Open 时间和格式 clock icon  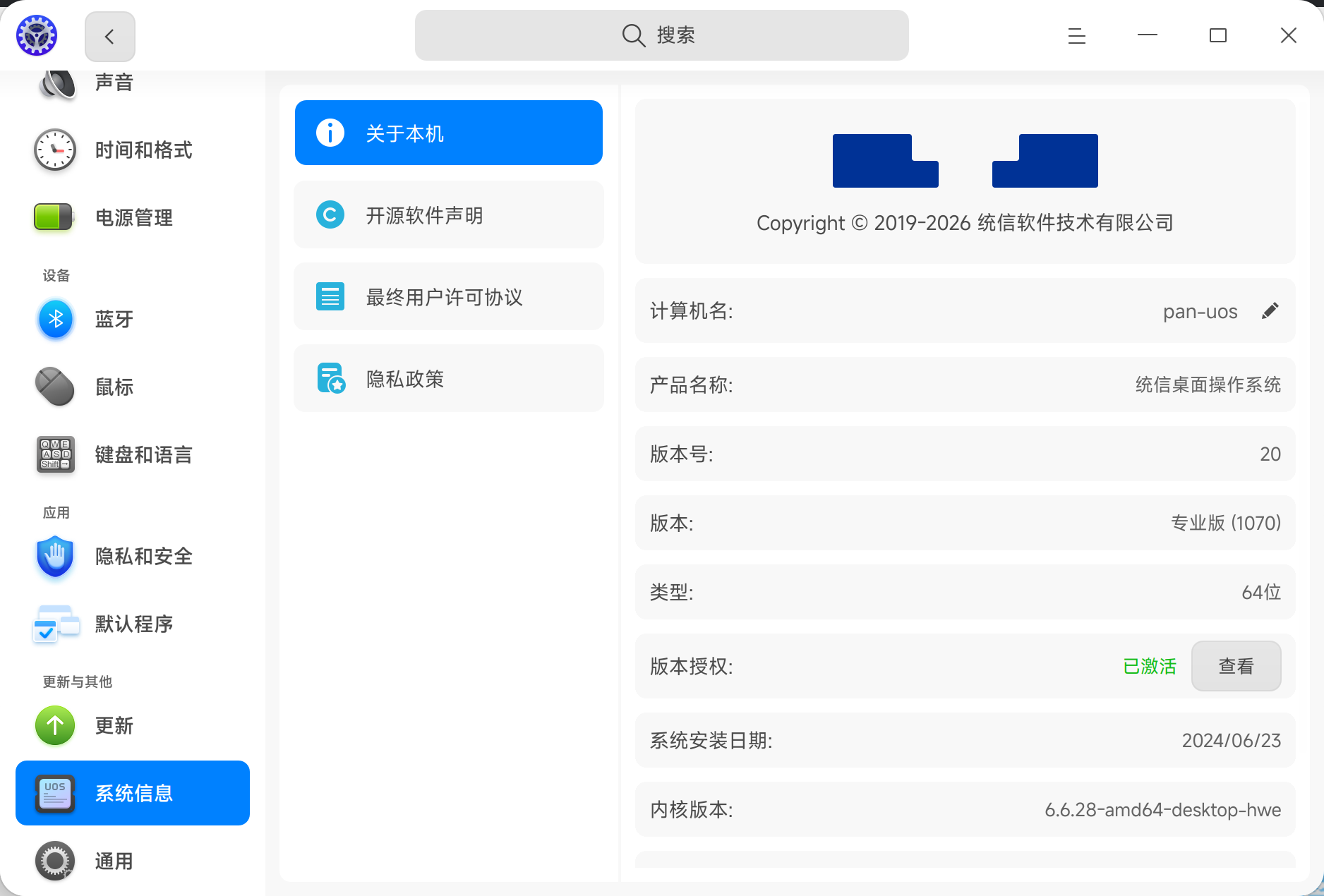[55, 150]
